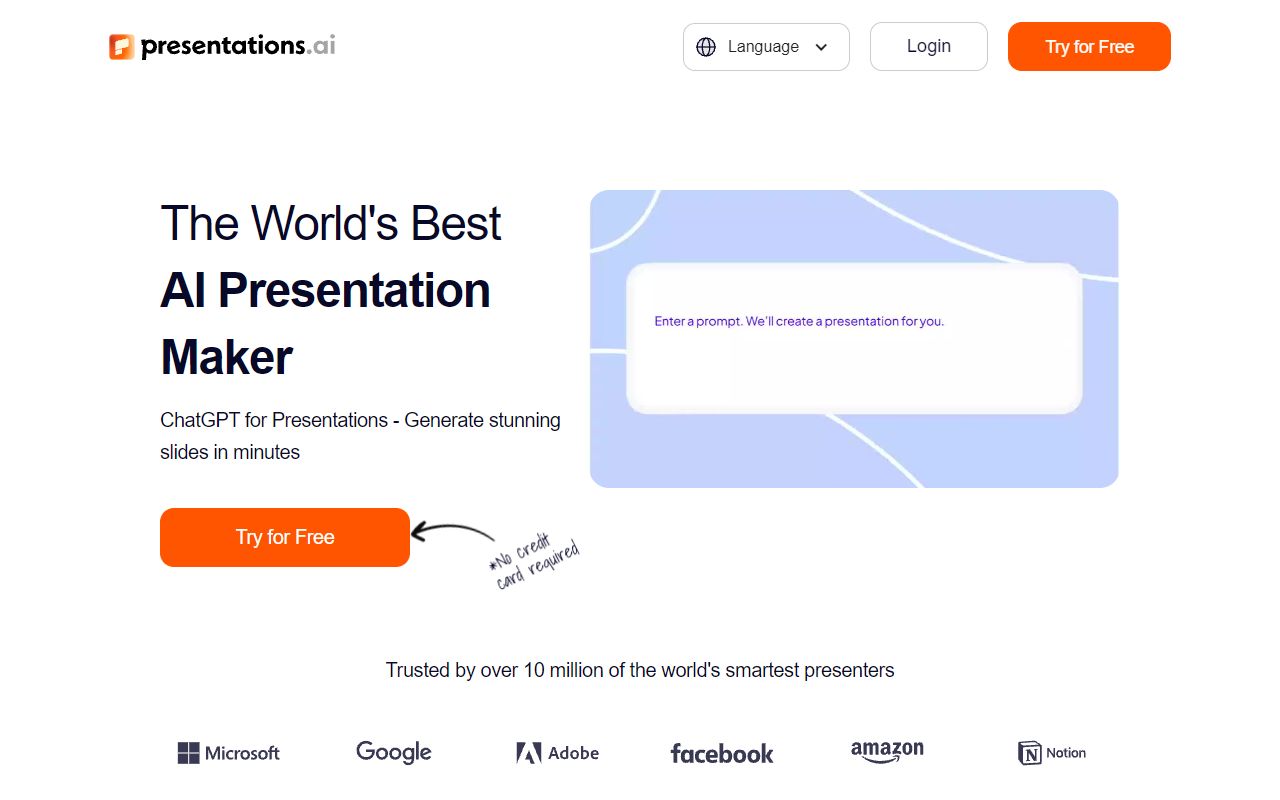Viewport: 1280px width, 800px height.
Task: Click the Adobe logo
Action: pyautogui.click(x=557, y=752)
